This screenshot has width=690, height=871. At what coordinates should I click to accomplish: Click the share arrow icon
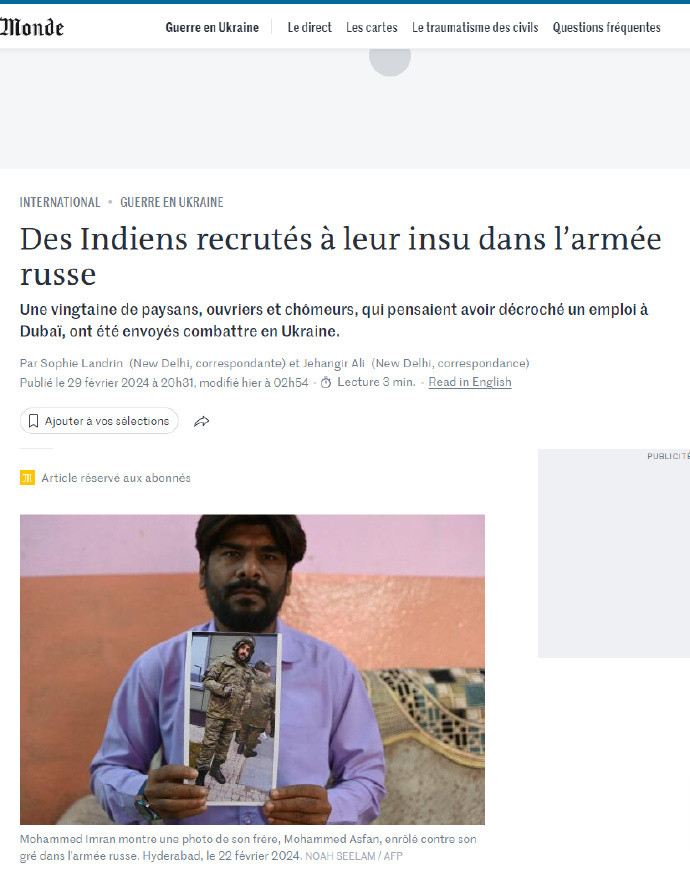[x=202, y=421]
